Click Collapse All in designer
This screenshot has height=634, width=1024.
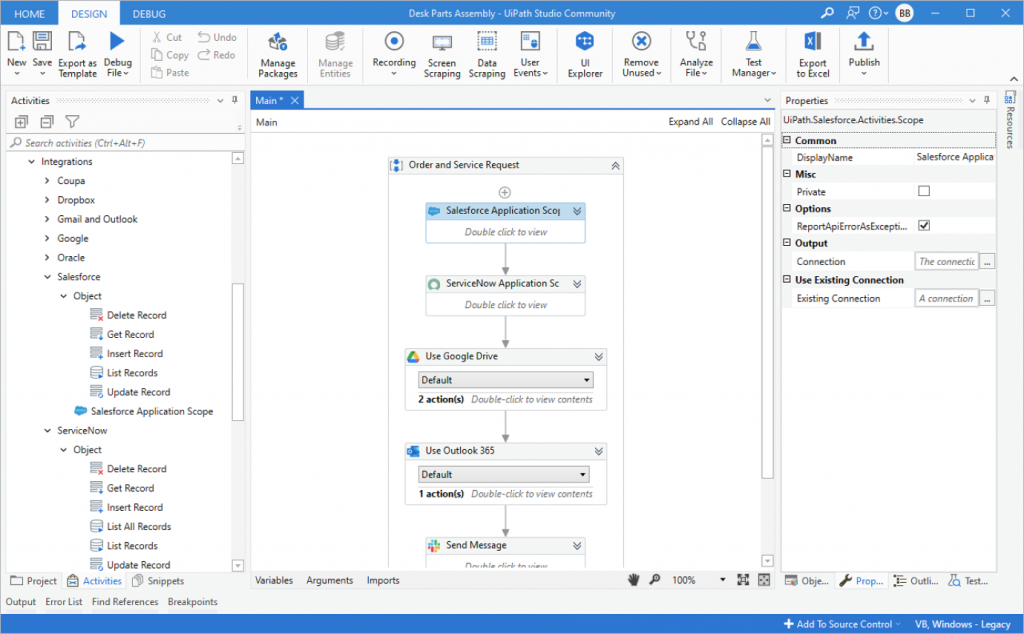pos(745,121)
